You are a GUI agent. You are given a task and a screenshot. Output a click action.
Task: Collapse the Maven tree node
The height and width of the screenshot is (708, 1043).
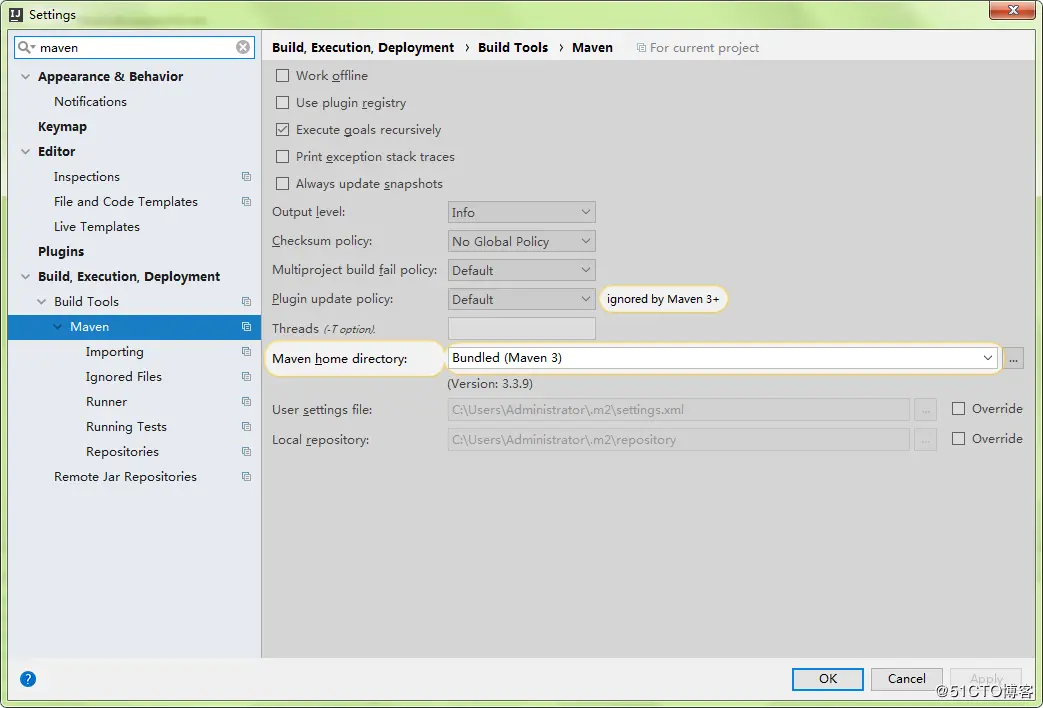[57, 327]
